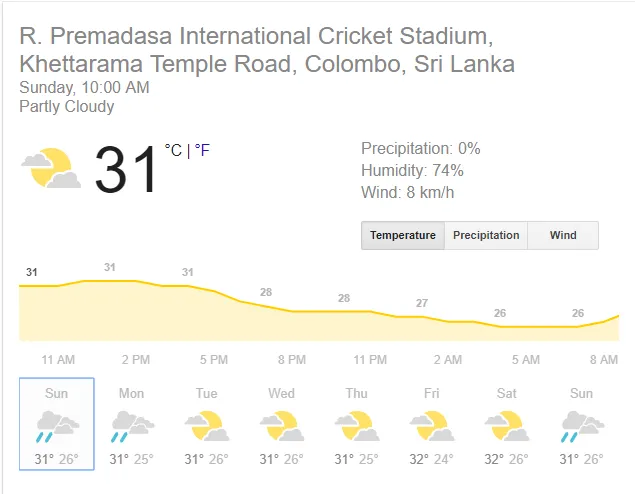
Task: Click the partly cloudy current weather icon
Action: click(51, 168)
